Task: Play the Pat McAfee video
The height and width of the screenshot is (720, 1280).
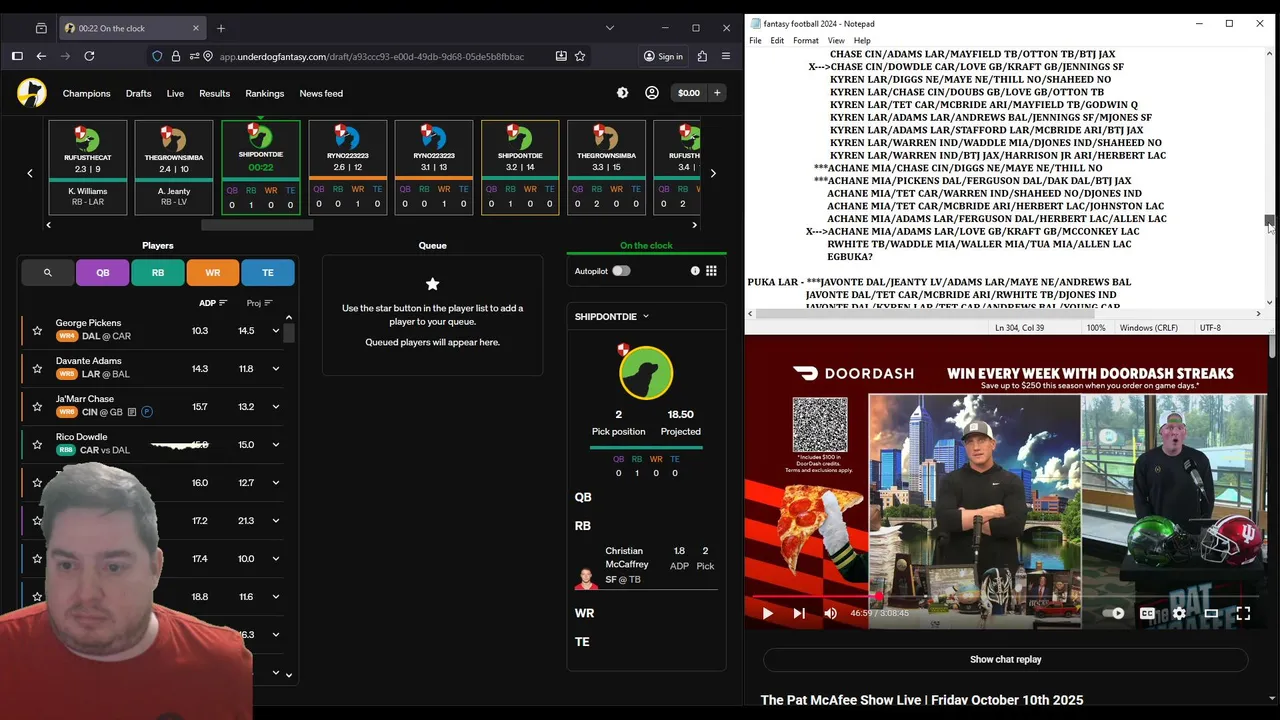Action: pos(767,613)
